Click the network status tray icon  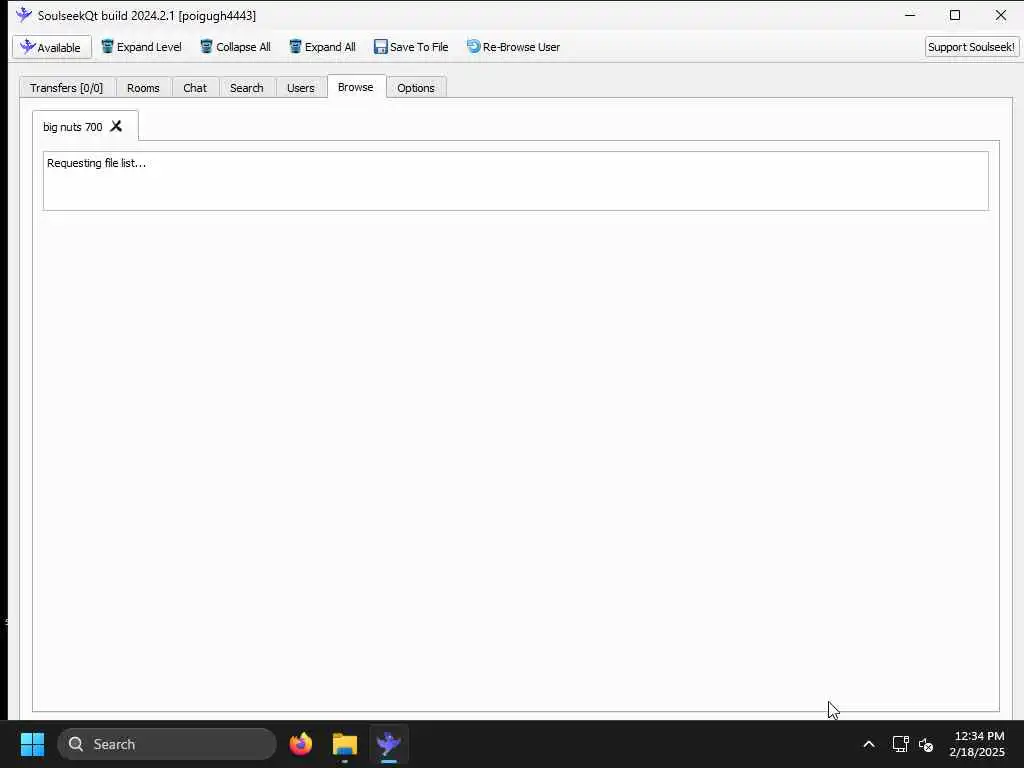coord(901,744)
